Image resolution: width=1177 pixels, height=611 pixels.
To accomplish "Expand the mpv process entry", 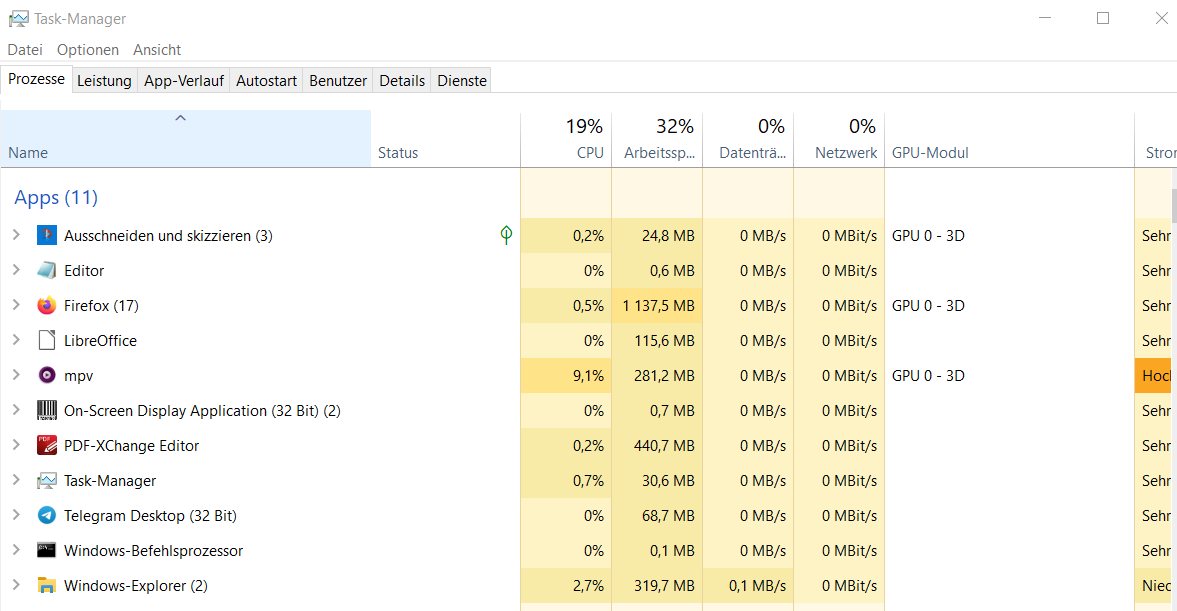I will (x=16, y=376).
